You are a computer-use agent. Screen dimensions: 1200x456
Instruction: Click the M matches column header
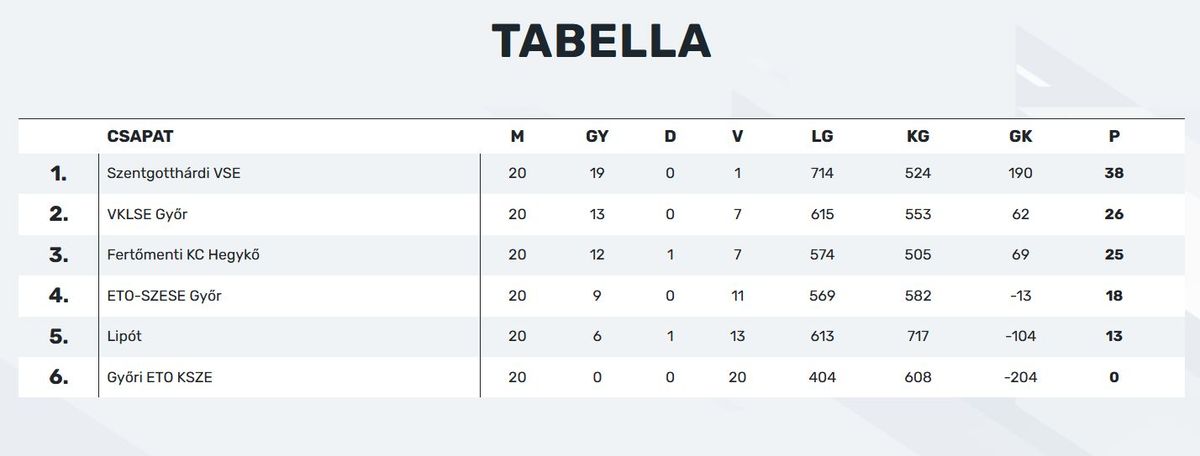tap(517, 137)
